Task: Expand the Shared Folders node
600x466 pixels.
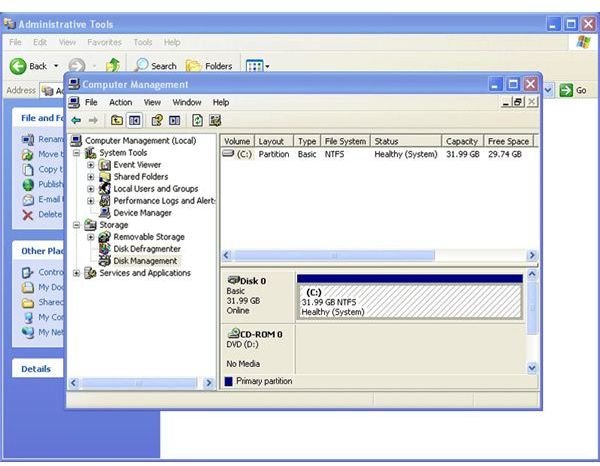Action: pos(91,177)
